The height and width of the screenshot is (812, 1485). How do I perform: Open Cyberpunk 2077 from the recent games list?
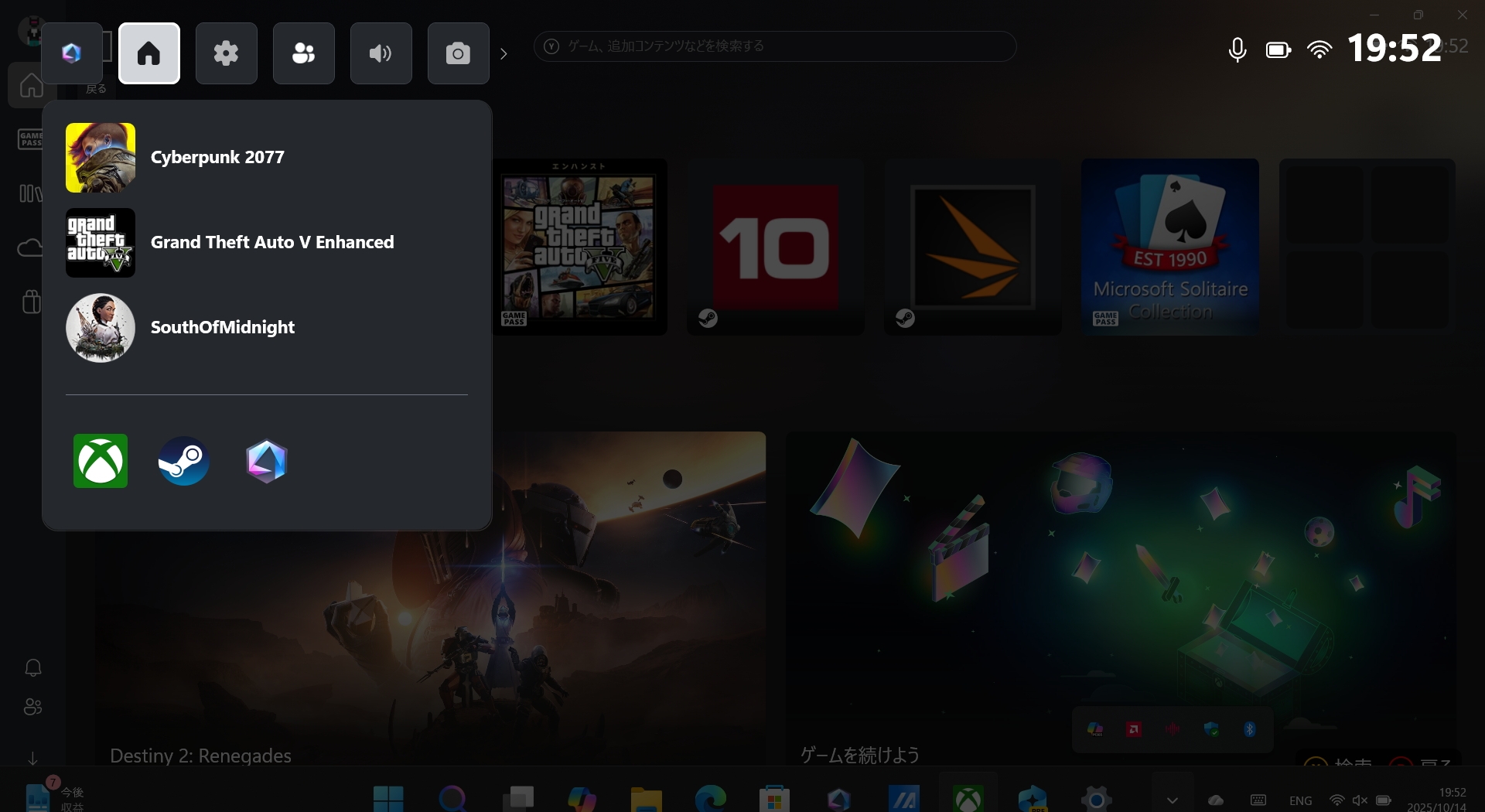click(217, 157)
